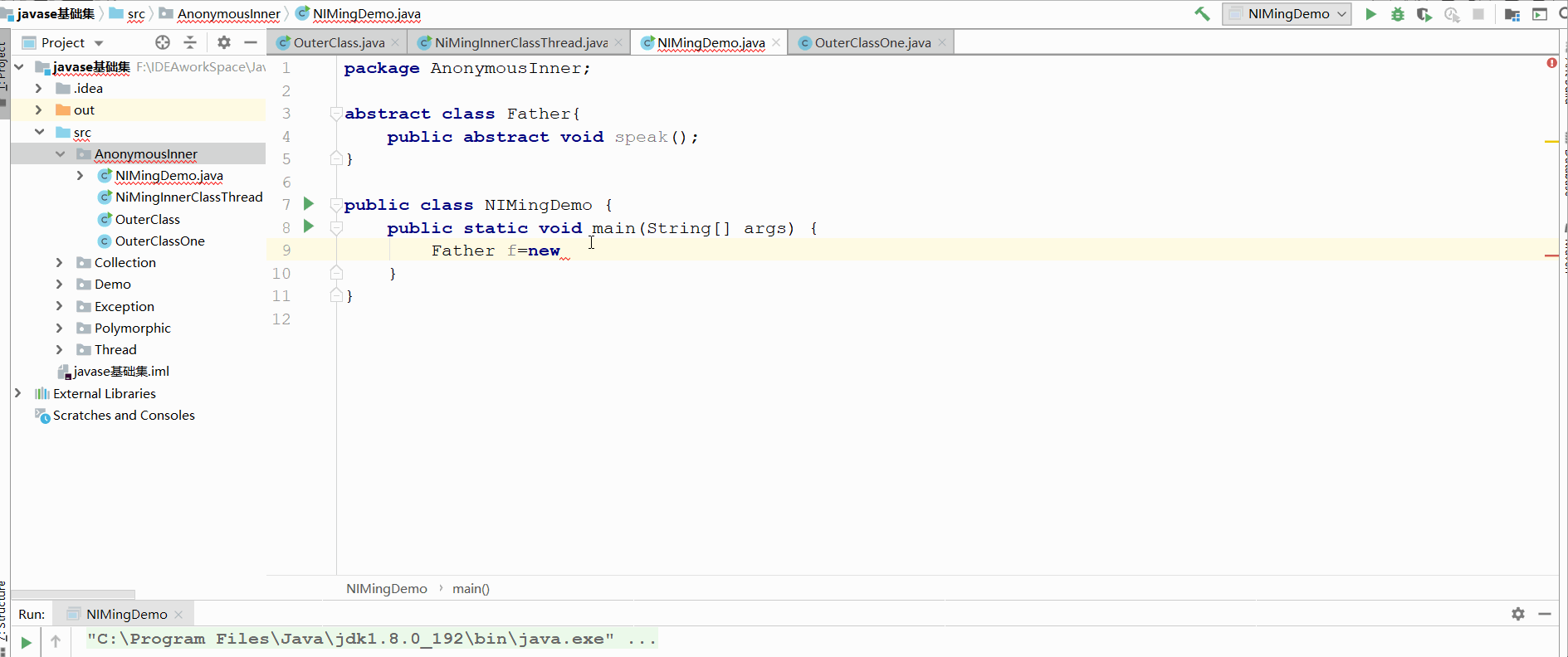
Task: Run with coverage icon in toolbar
Action: (x=1424, y=14)
